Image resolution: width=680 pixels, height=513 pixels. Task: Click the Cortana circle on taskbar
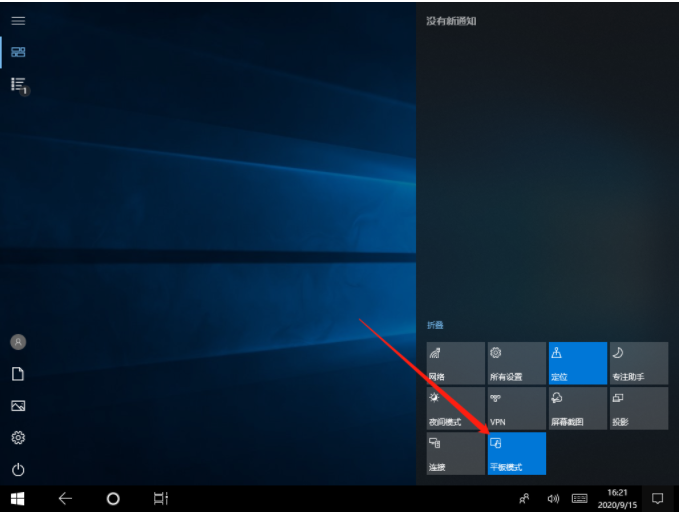[x=113, y=499]
